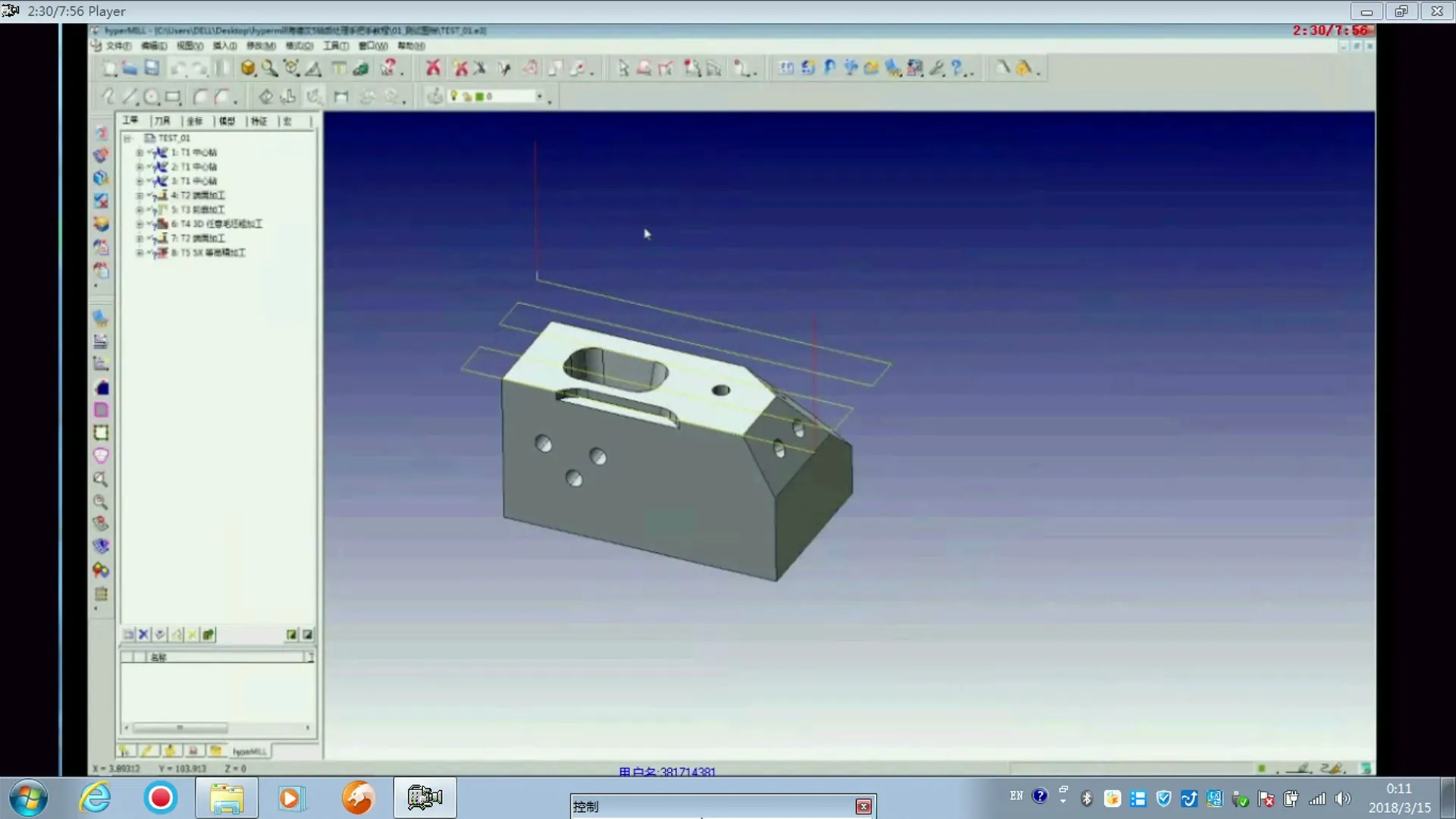Select the line drawing tool
1456x819 pixels.
(130, 97)
